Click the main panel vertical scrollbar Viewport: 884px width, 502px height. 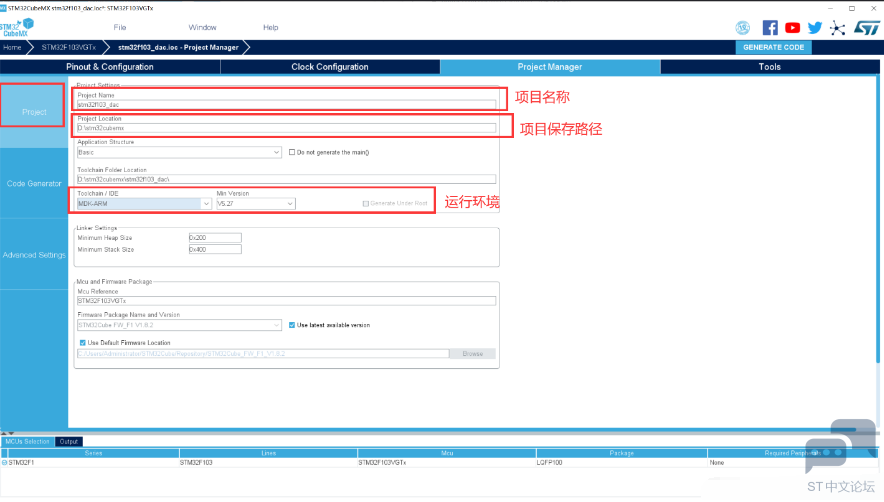pos(878,220)
